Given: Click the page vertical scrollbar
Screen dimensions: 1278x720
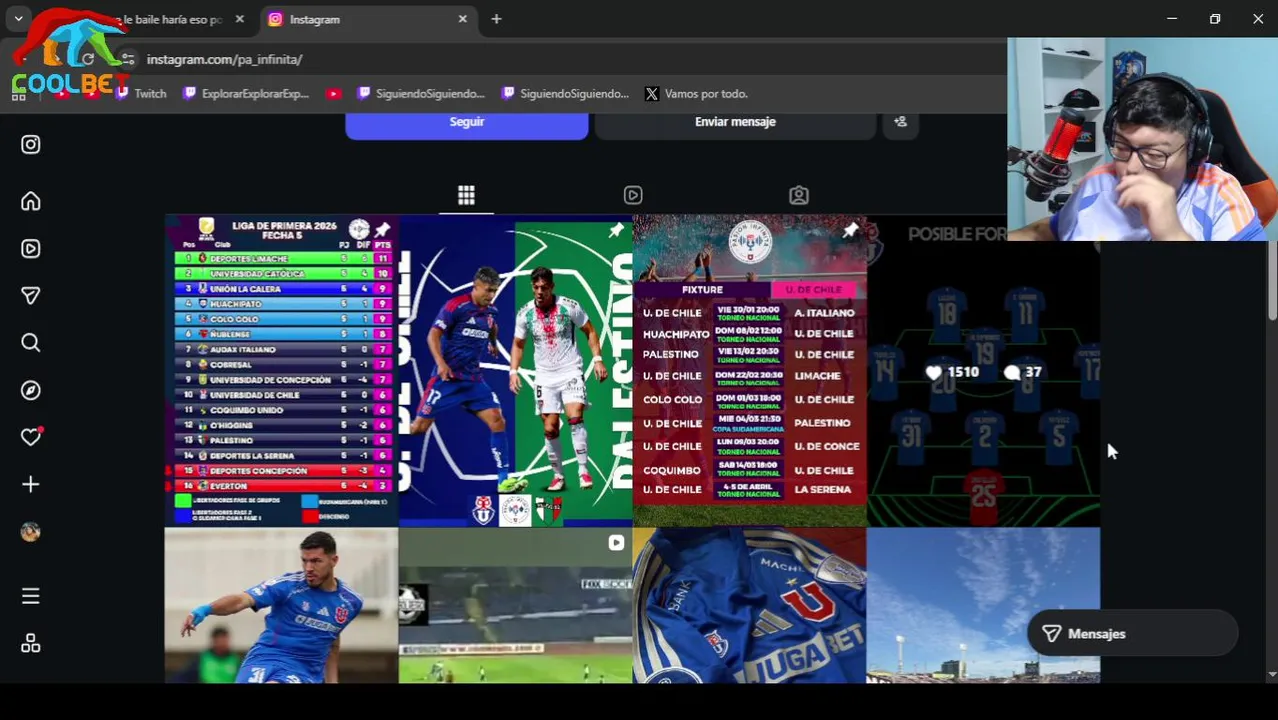Looking at the screenshot, I should (x=1272, y=280).
